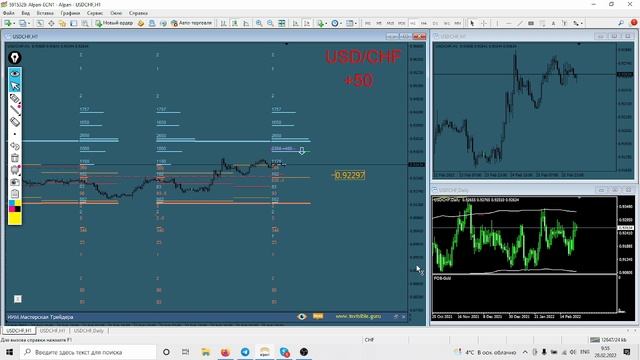Viewport: 640px width, 360px height.
Task: Toggle chart shift on the toolbar
Action: (x=307, y=23)
